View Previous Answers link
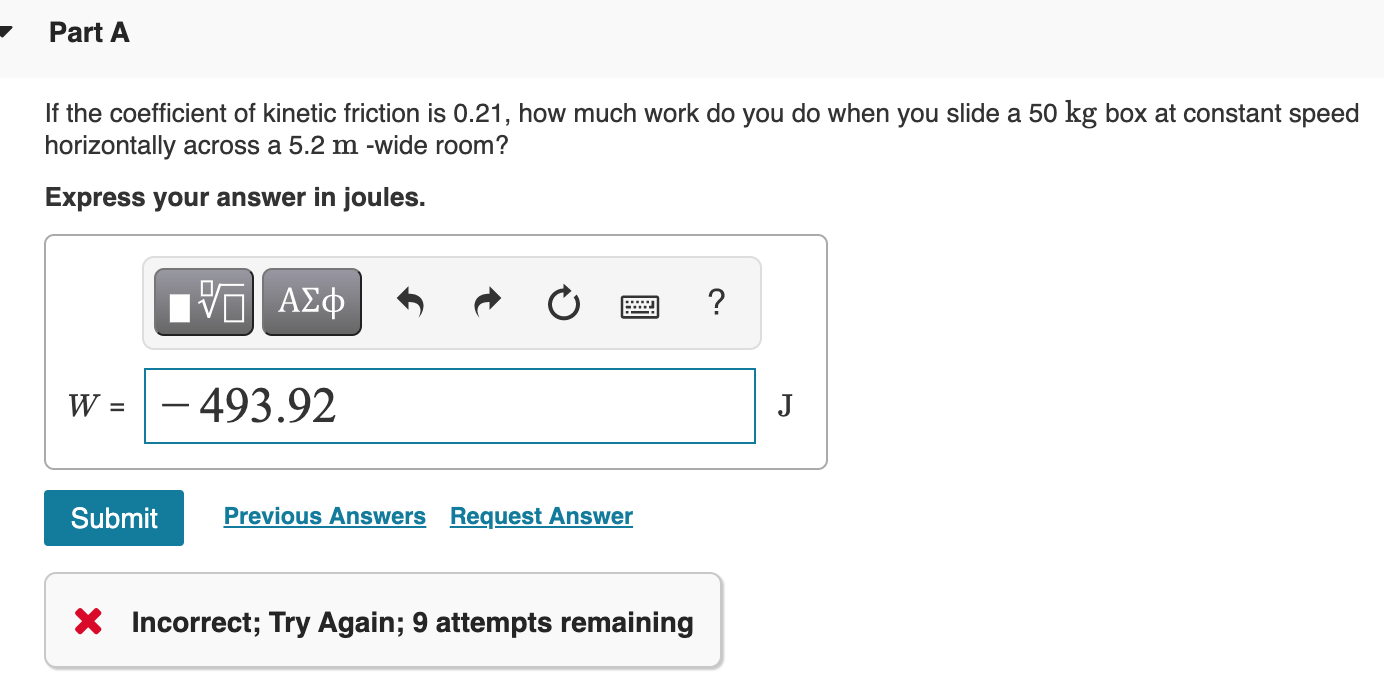This screenshot has height=698, width=1384. coord(325,516)
